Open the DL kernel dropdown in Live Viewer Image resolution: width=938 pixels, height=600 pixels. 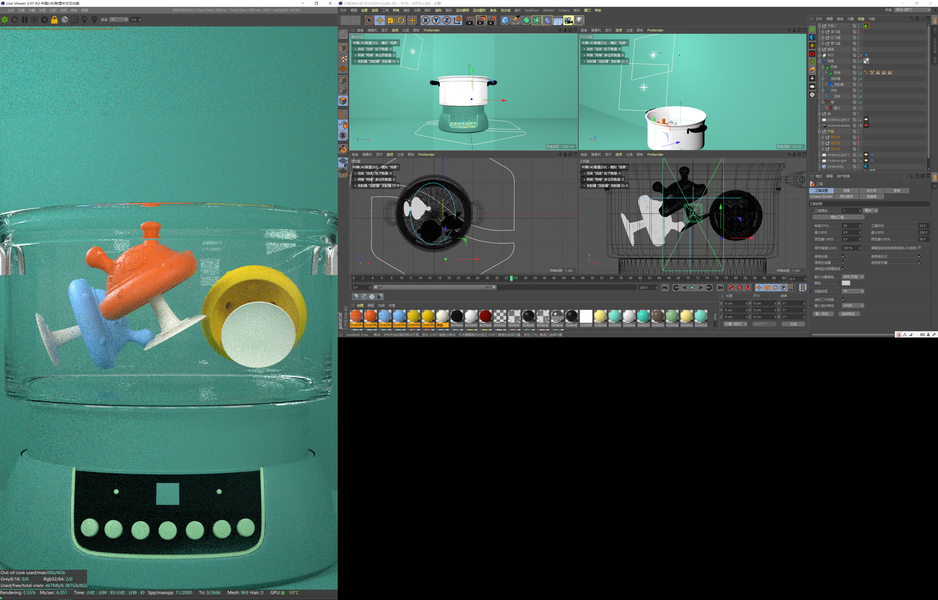coord(118,20)
